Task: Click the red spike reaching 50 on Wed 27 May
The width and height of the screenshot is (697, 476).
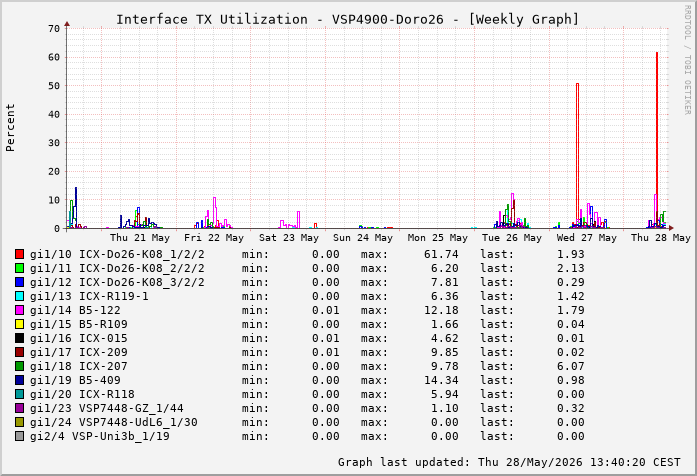Action: tap(577, 156)
